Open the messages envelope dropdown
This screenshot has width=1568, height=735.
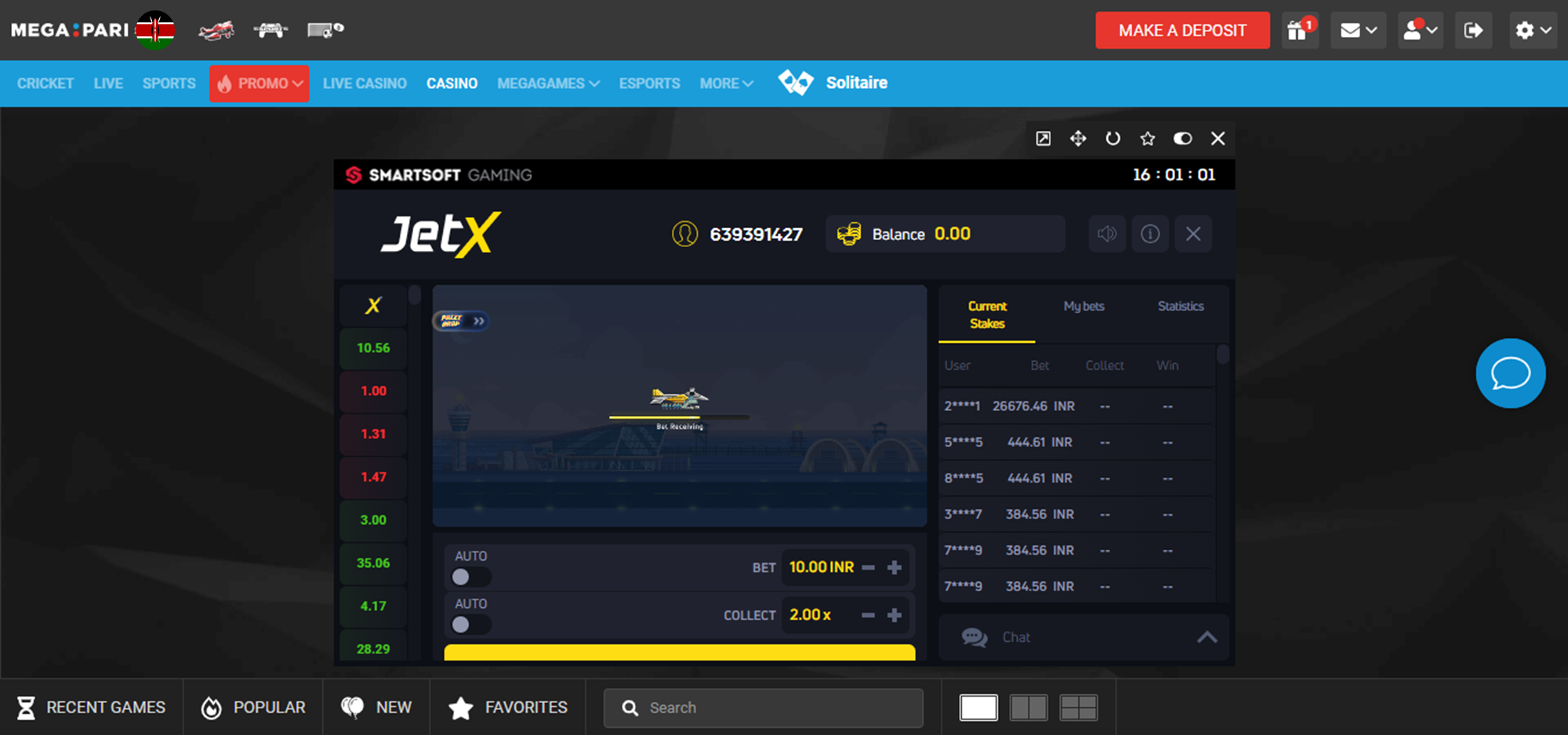(x=1359, y=31)
